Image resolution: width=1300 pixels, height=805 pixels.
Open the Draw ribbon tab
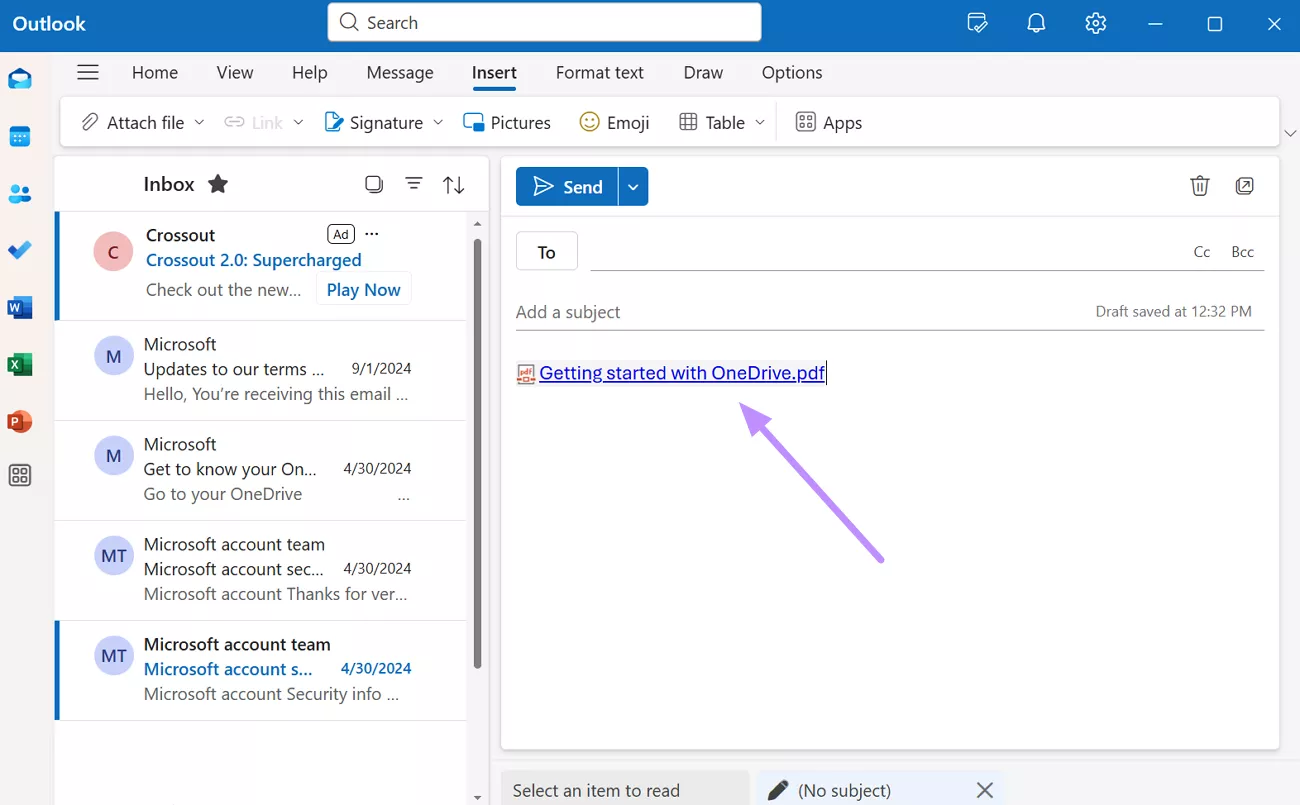702,72
